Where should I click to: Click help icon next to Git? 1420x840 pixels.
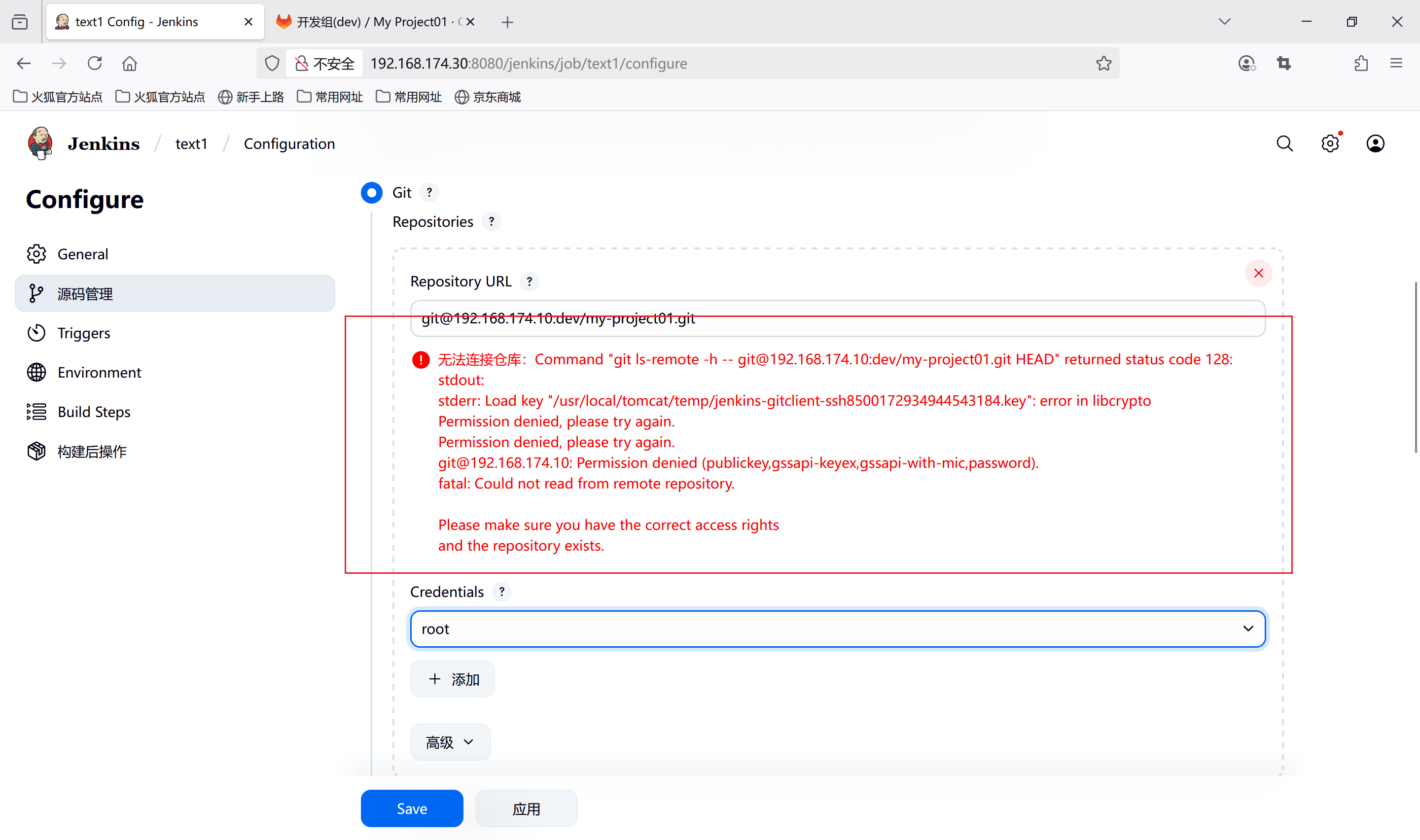click(429, 192)
